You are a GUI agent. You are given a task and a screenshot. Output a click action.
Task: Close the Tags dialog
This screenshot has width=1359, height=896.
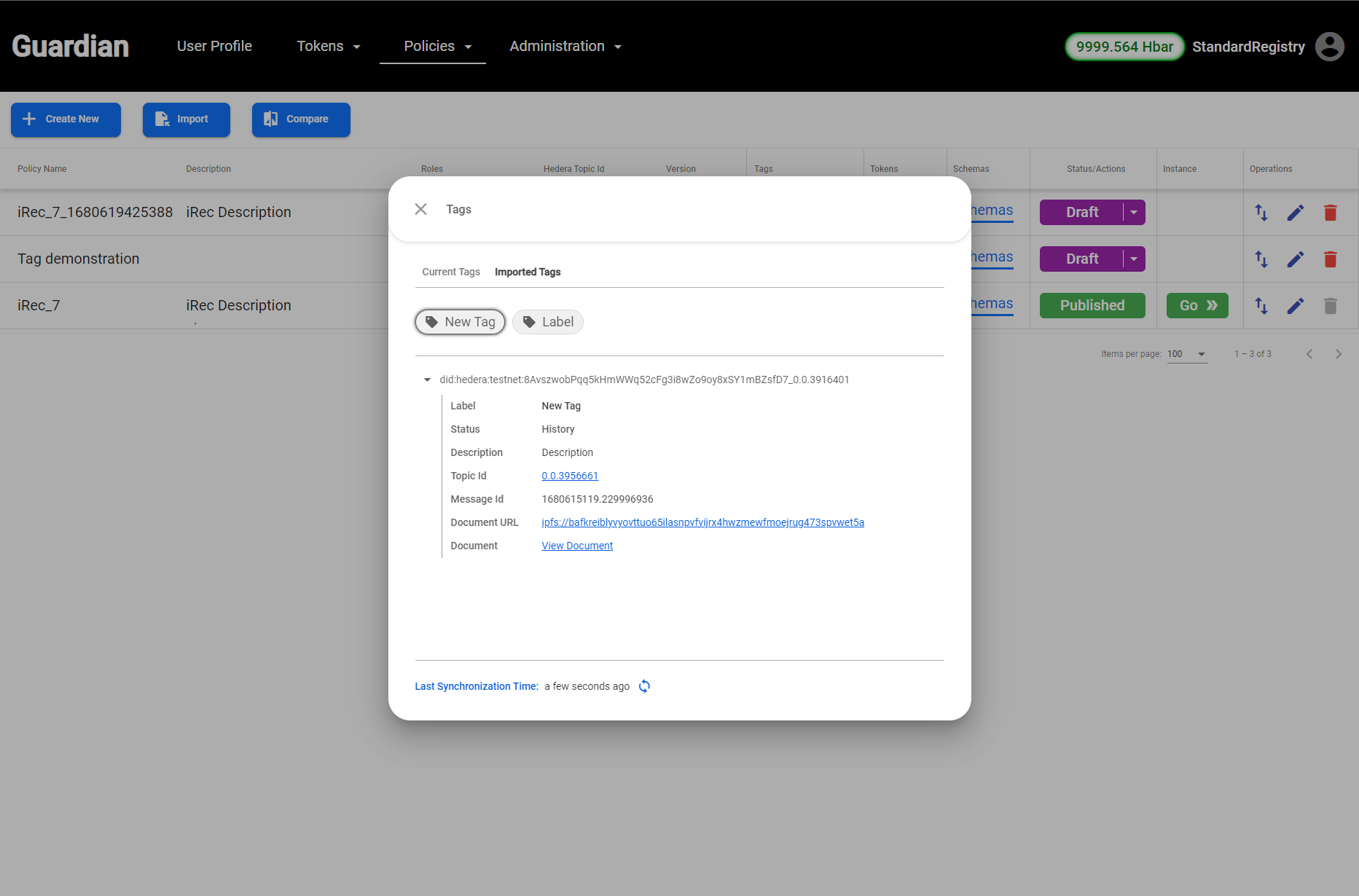(420, 210)
